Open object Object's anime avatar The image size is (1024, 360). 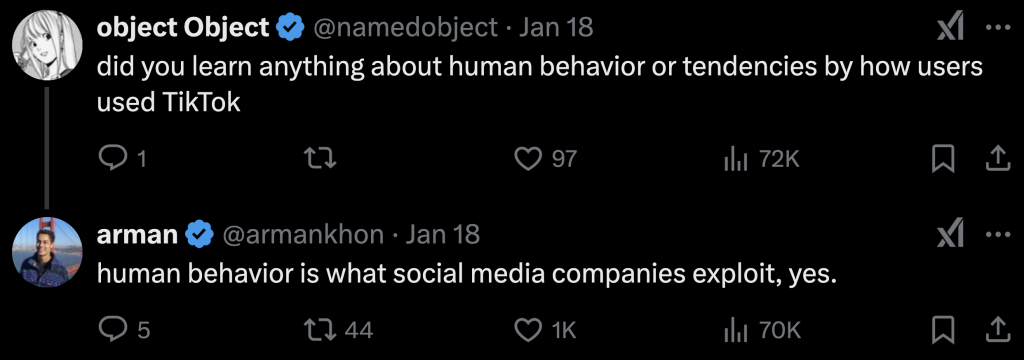point(47,45)
